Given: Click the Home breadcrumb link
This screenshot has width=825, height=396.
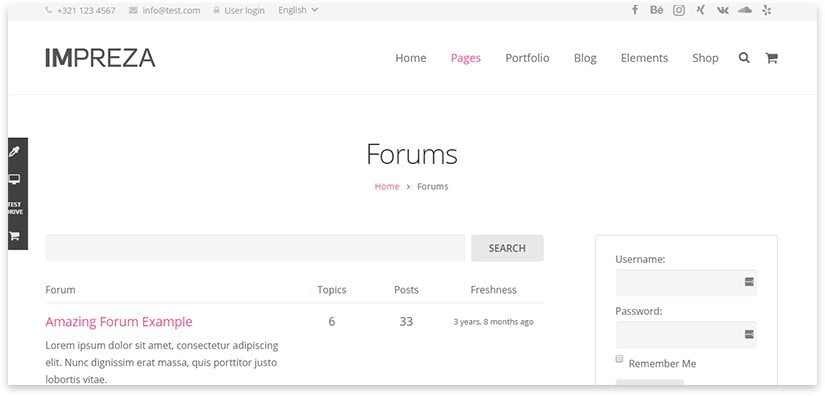Looking at the screenshot, I should [387, 186].
